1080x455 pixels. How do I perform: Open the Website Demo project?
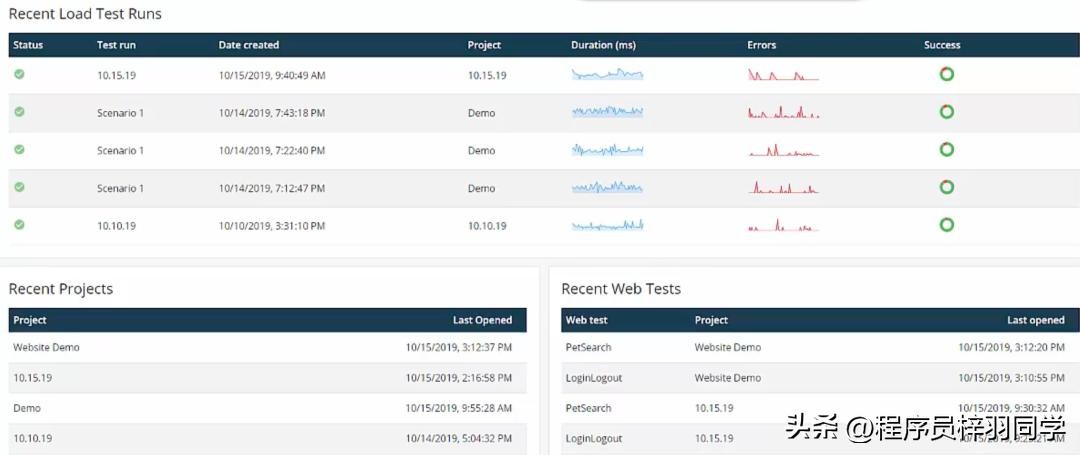click(x=46, y=347)
